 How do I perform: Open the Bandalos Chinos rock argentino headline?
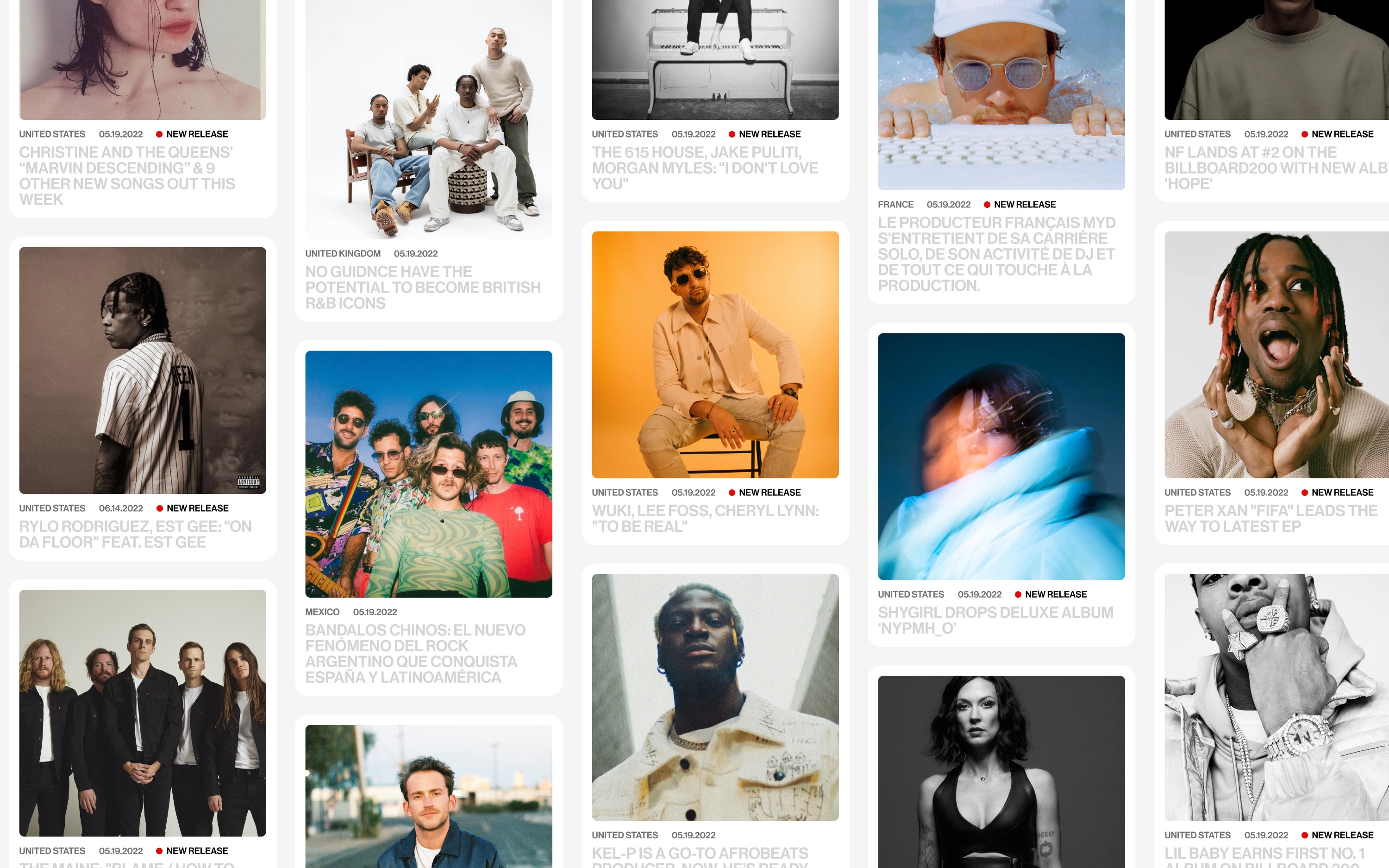(x=415, y=653)
